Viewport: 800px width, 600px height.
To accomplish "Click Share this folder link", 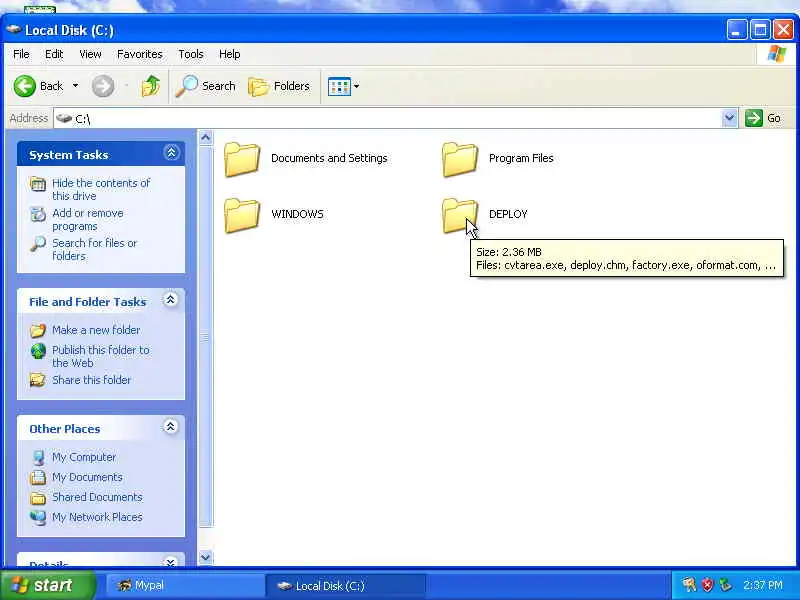I will coord(91,380).
